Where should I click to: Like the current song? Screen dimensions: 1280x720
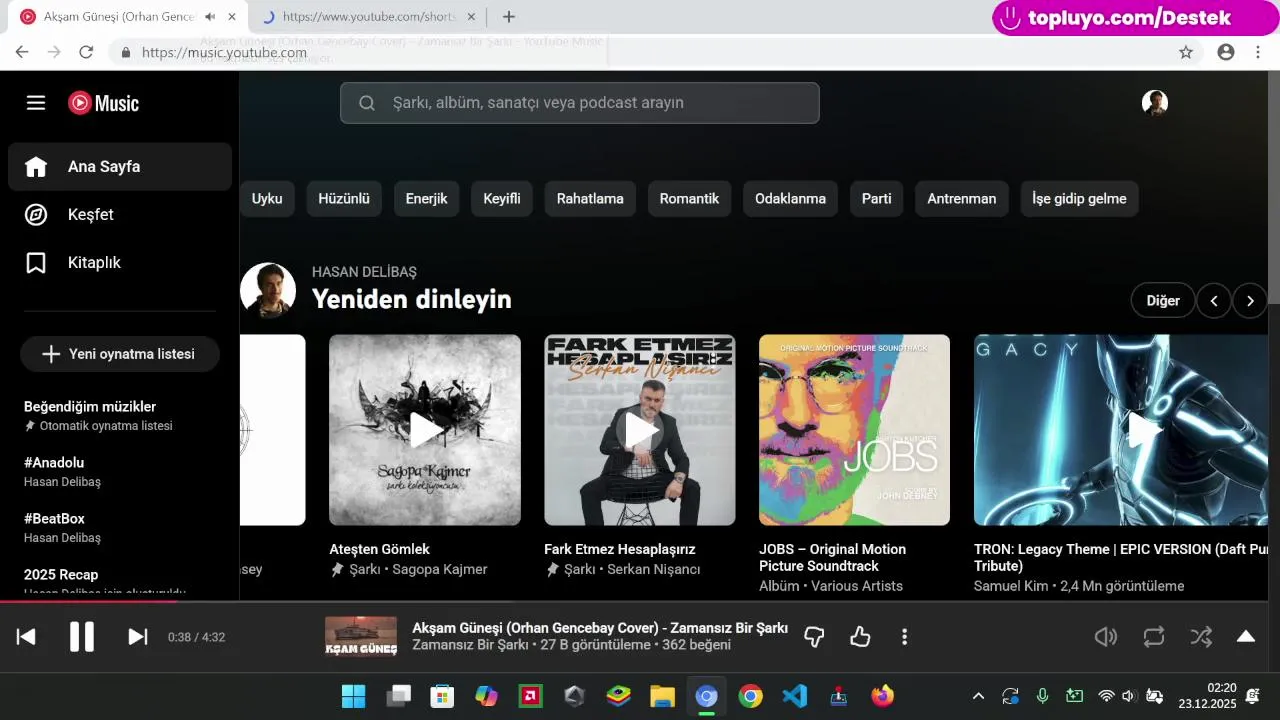point(860,637)
